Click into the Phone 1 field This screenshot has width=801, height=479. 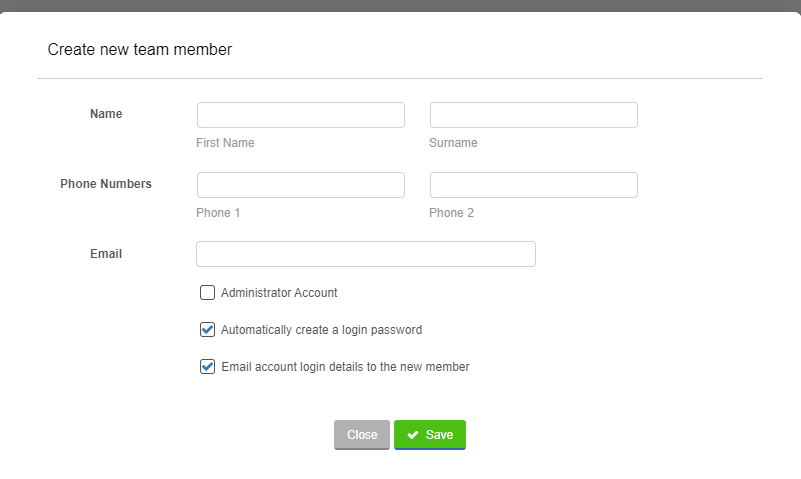(x=301, y=185)
